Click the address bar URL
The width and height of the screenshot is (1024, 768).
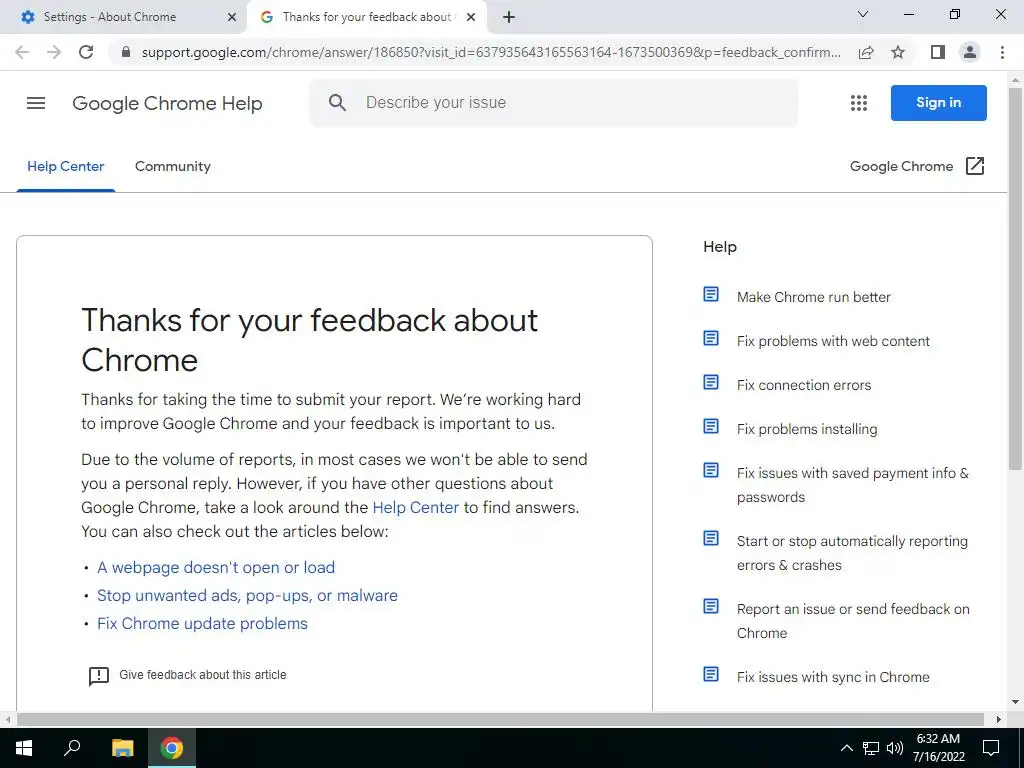tap(490, 52)
